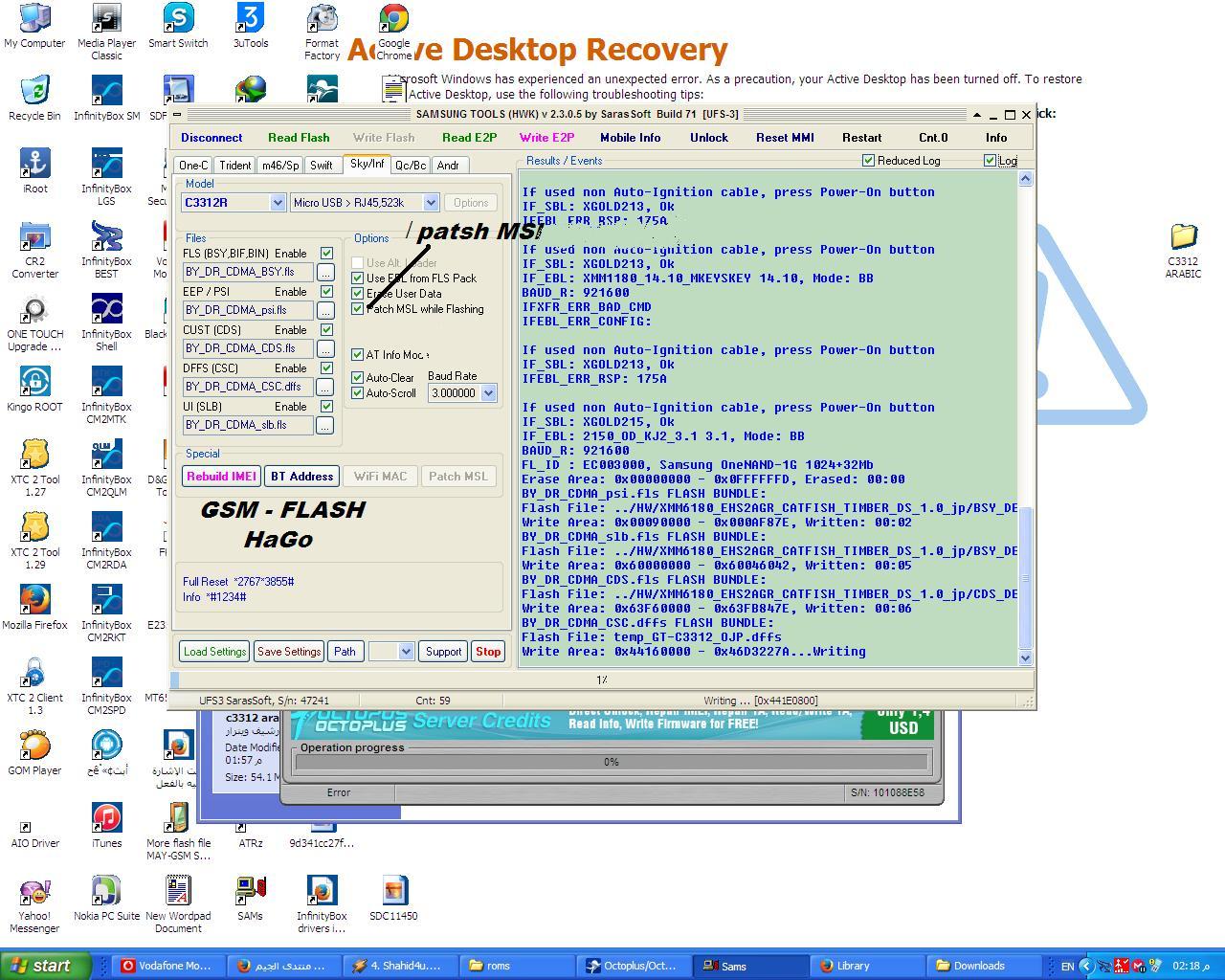Click the Rebuild IMEI button
This screenshot has width=1225, height=980.
click(x=221, y=477)
